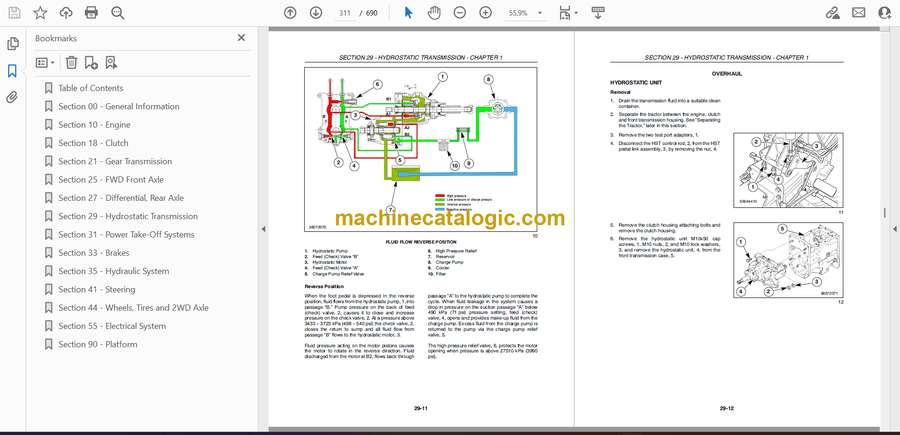Jump to Section 90 - Platform
Viewport: 900px width, 435px height.
(98, 344)
